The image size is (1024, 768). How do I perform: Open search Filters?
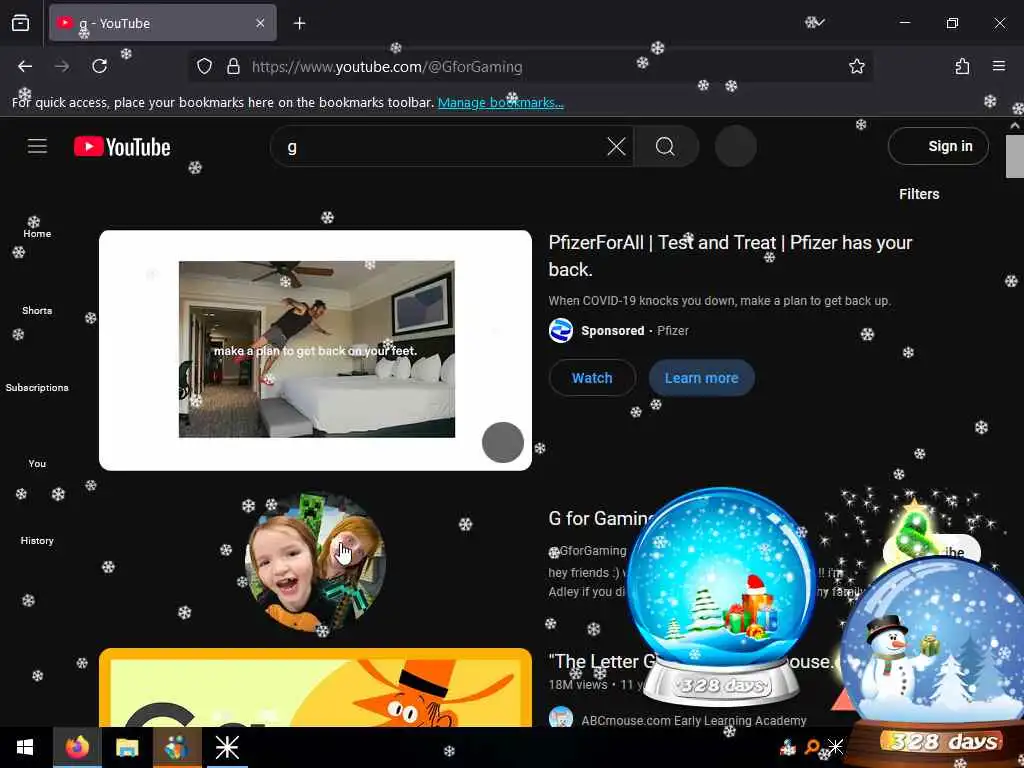pyautogui.click(x=919, y=194)
